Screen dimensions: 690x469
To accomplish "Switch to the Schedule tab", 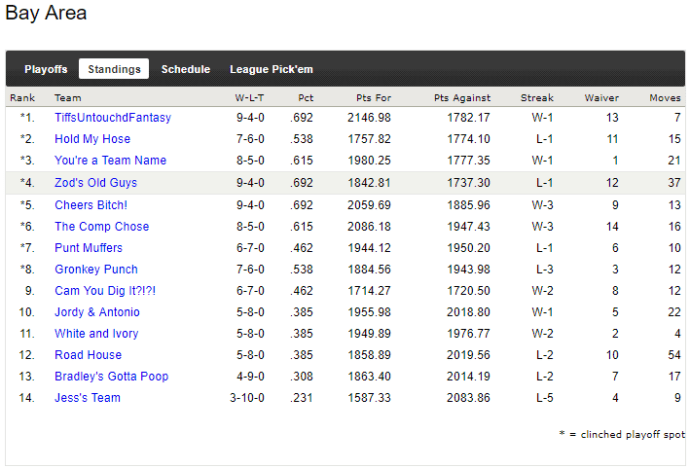I will (185, 69).
